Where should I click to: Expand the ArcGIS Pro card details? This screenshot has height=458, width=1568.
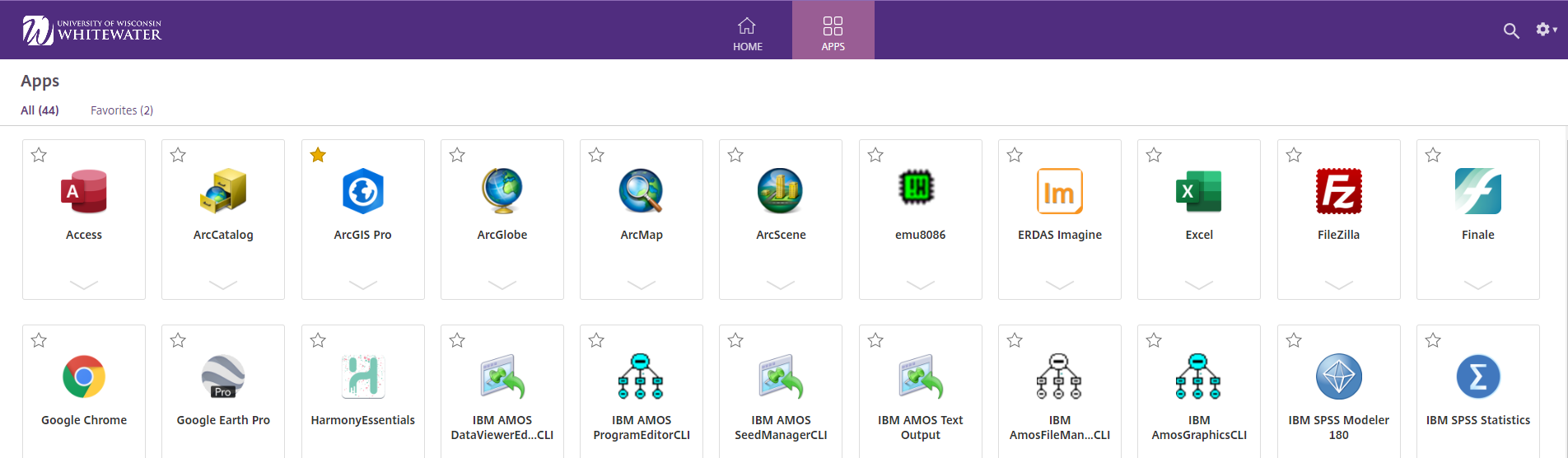coord(363,285)
